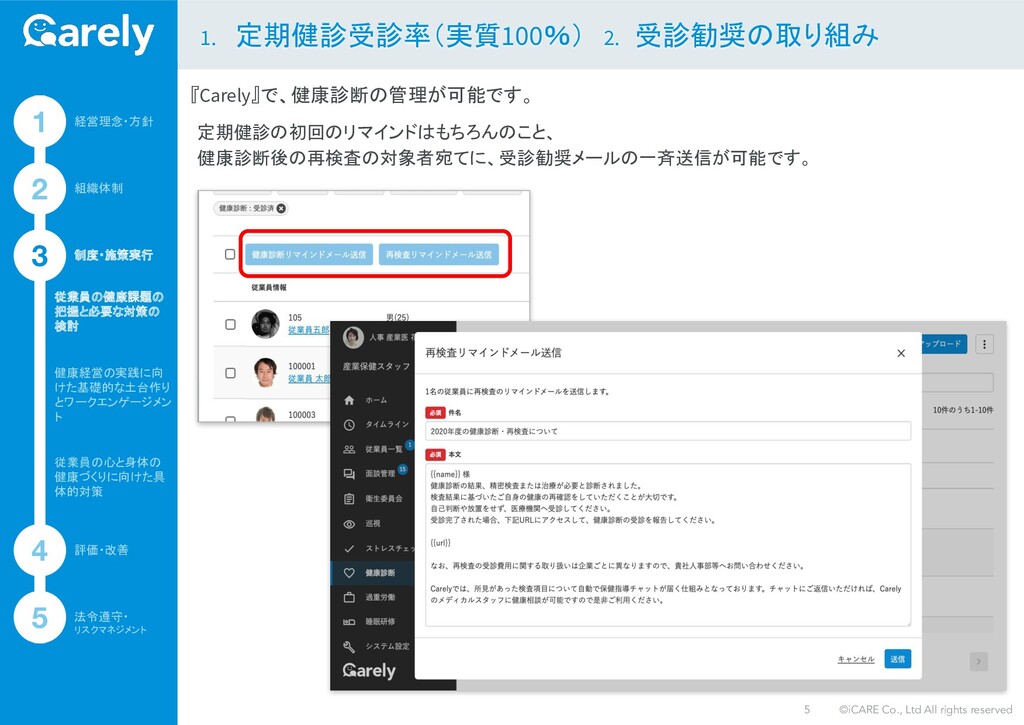Click the 10件のうち1-10件 pagination text
This screenshot has width=1024, height=725.
click(963, 410)
